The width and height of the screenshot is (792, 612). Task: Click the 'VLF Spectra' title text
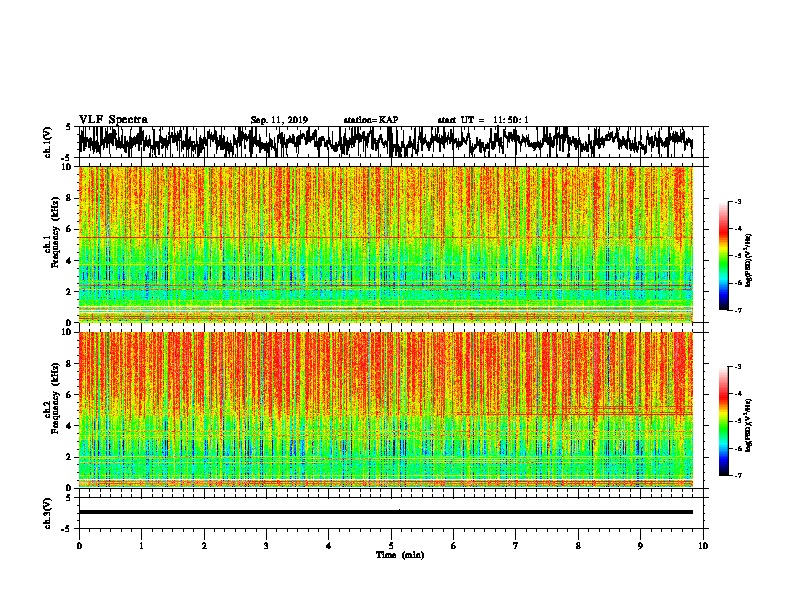[x=113, y=120]
